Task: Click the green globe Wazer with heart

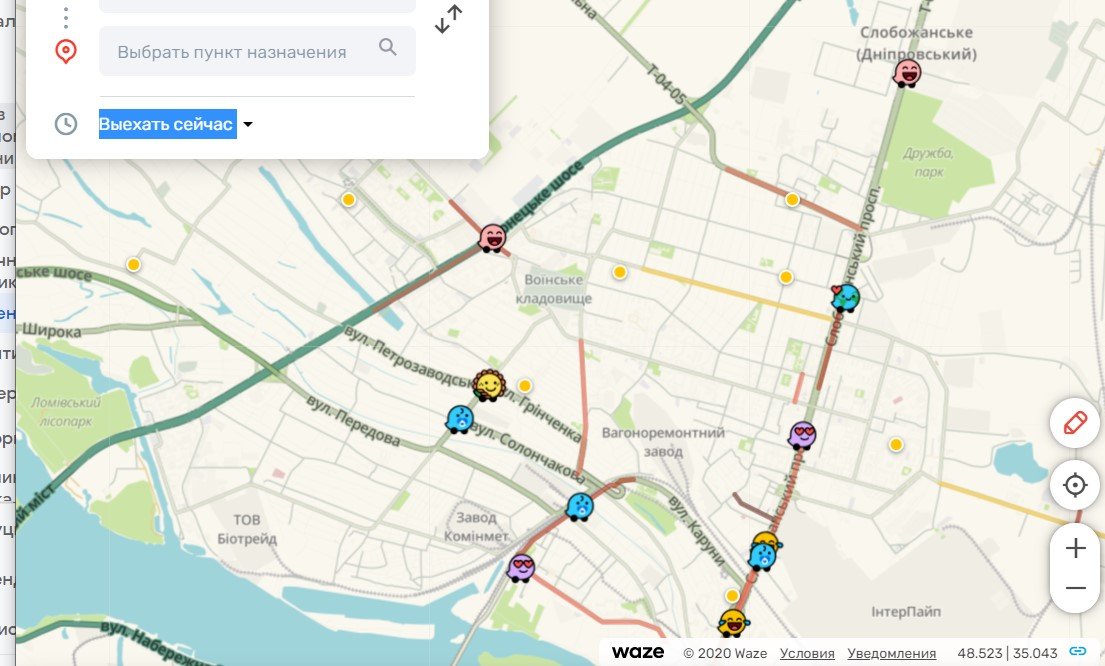Action: 845,297
